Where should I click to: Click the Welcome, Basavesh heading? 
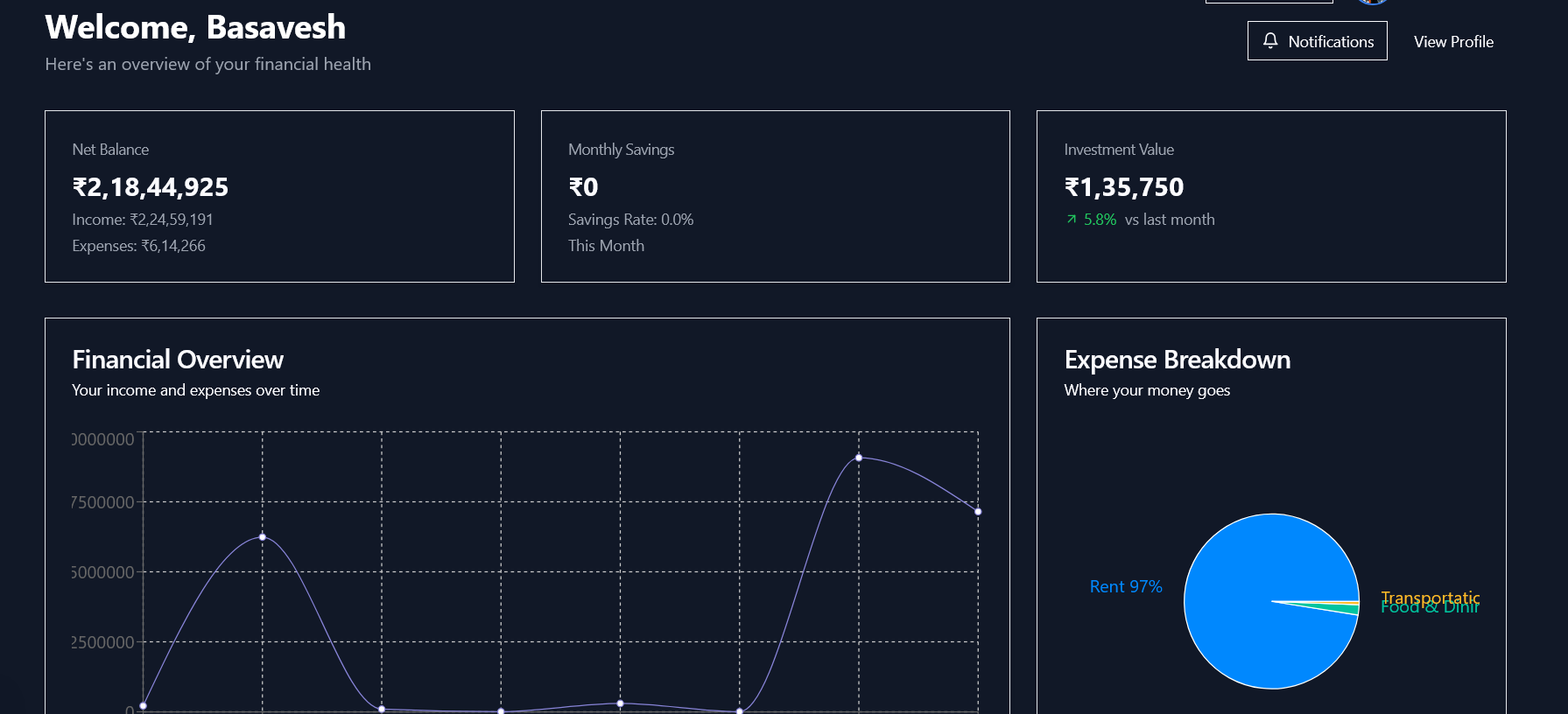[195, 27]
